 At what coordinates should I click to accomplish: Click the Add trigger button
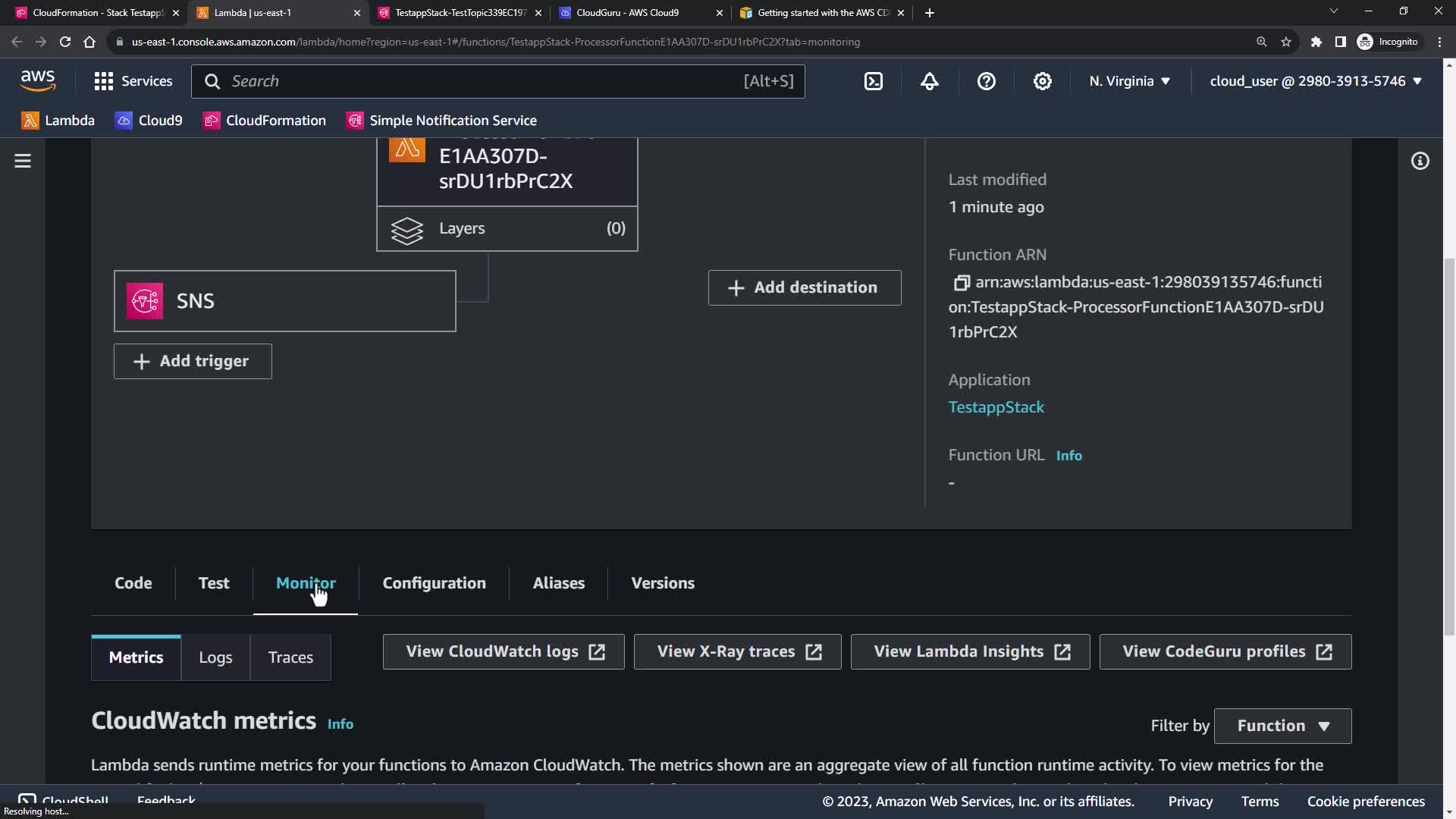[193, 361]
